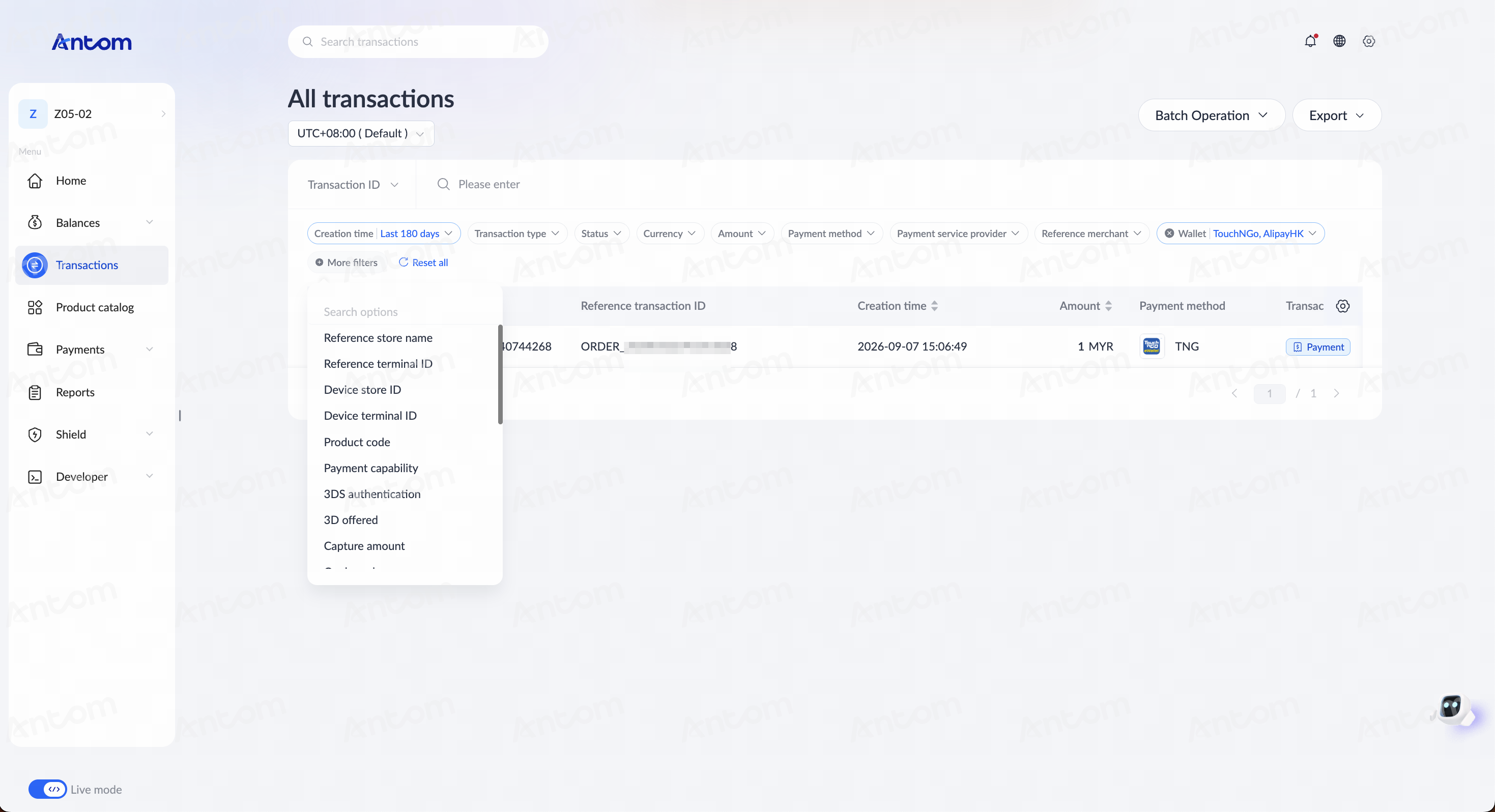
Task: Open settings gear icon in header
Action: click(1369, 41)
